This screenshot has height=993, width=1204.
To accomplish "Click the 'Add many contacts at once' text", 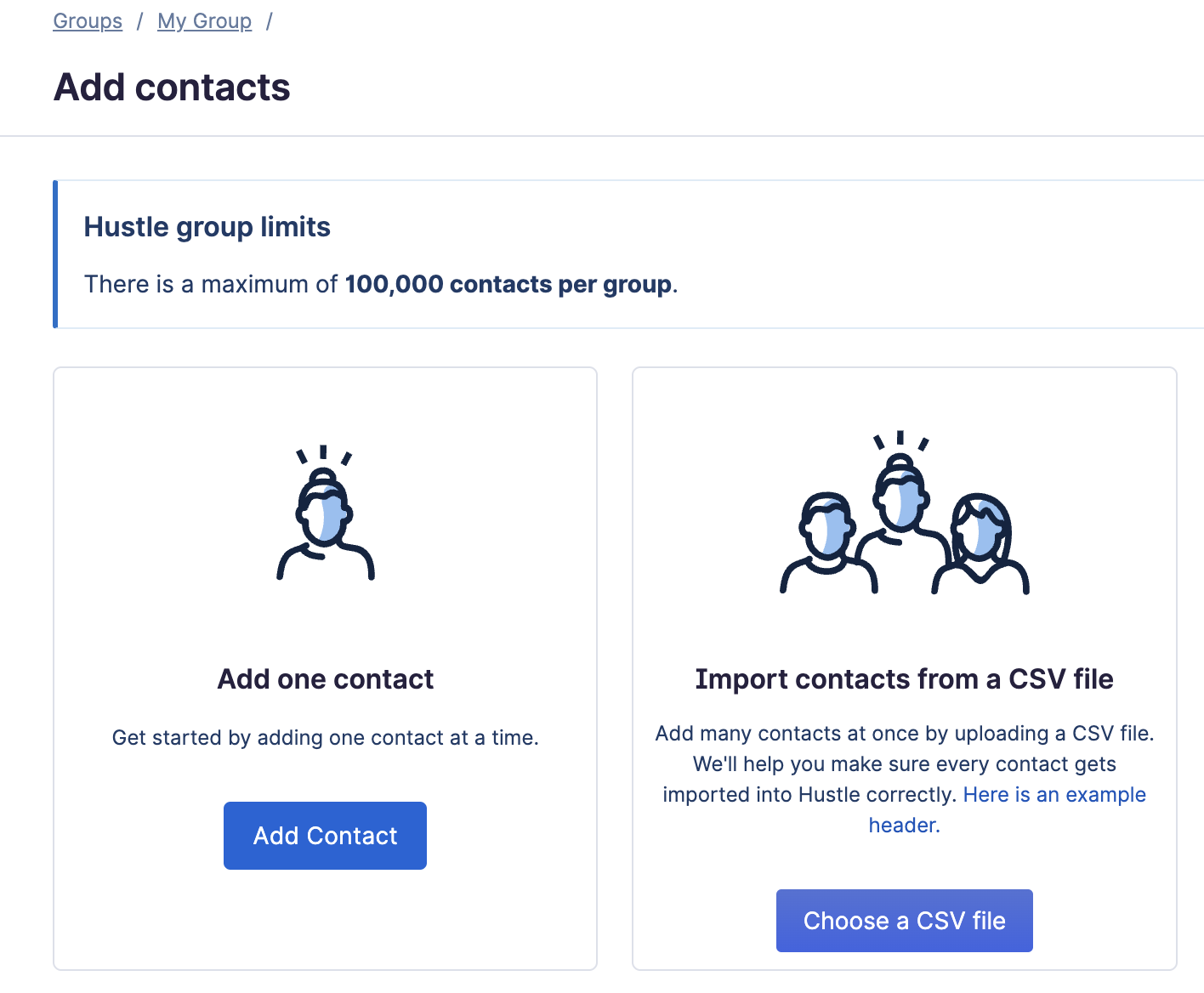I will click(905, 734).
